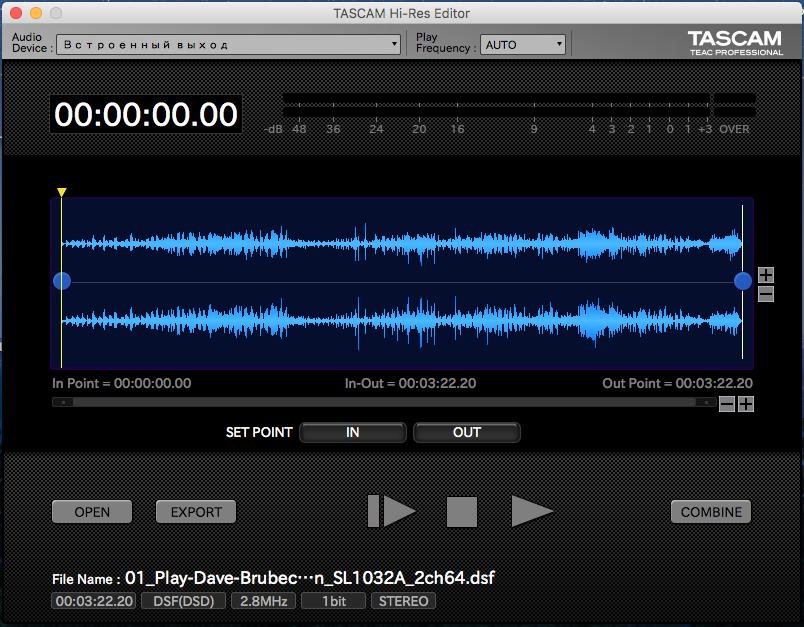Zoom in timeline with horizontal plus
This screenshot has height=627, width=804.
click(x=746, y=404)
